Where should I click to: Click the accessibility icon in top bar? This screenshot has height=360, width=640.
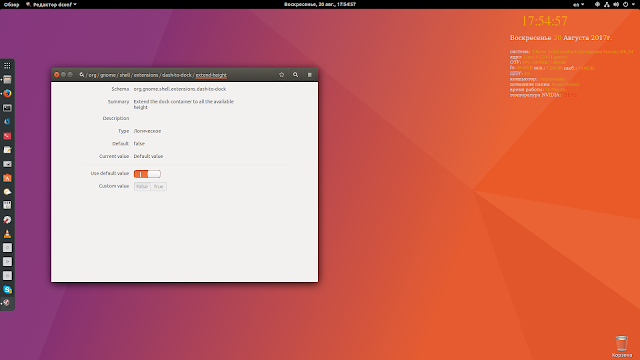pos(597,4)
